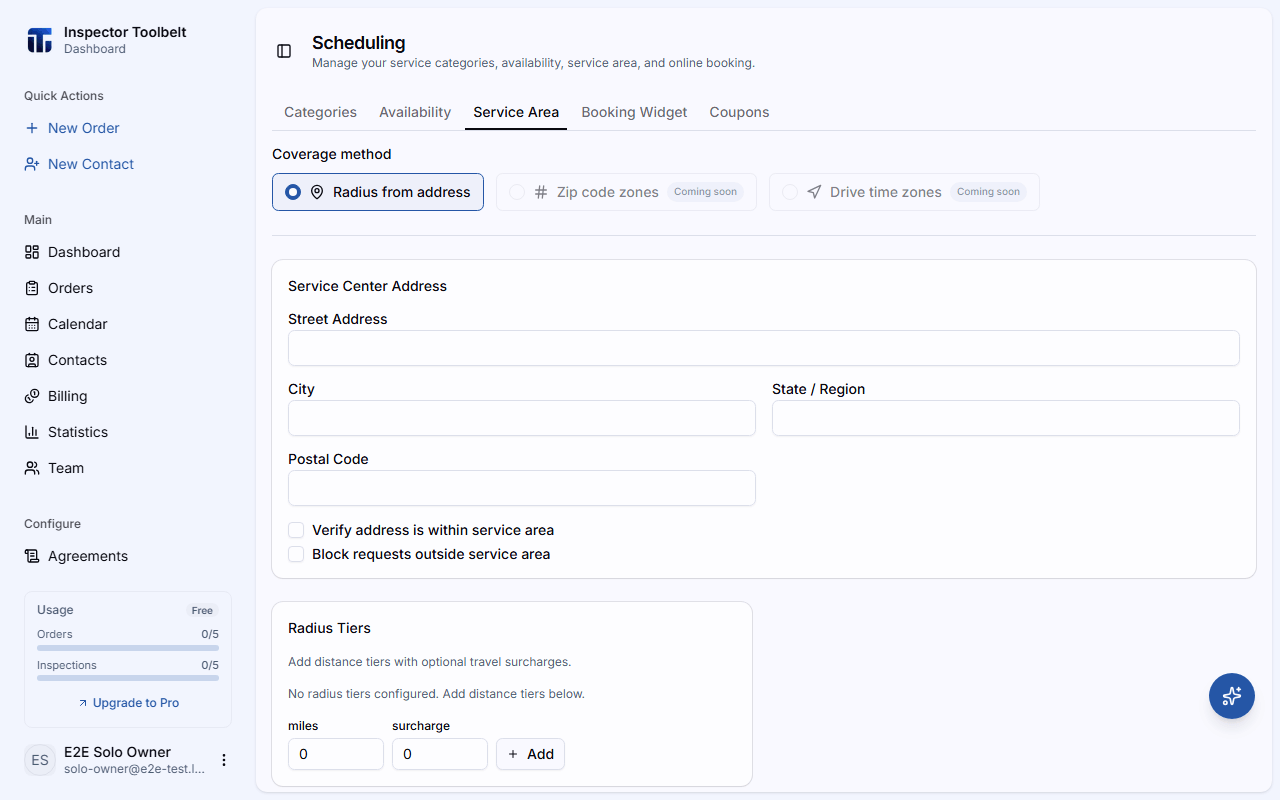This screenshot has width=1280, height=800.
Task: Click the E2E Solo Owner name
Action: click(117, 752)
